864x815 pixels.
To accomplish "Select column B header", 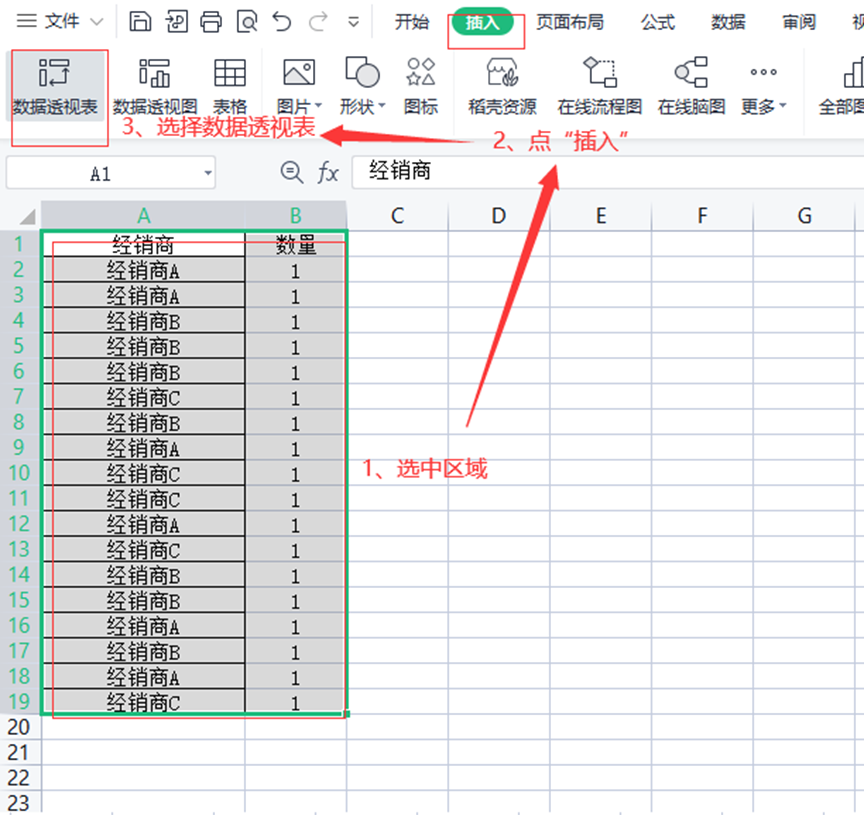I will point(296,215).
